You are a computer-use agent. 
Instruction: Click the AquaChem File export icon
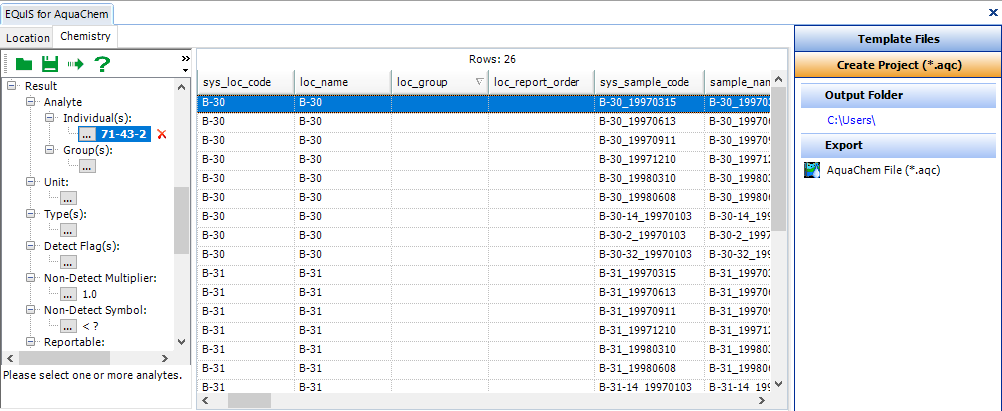[812, 170]
